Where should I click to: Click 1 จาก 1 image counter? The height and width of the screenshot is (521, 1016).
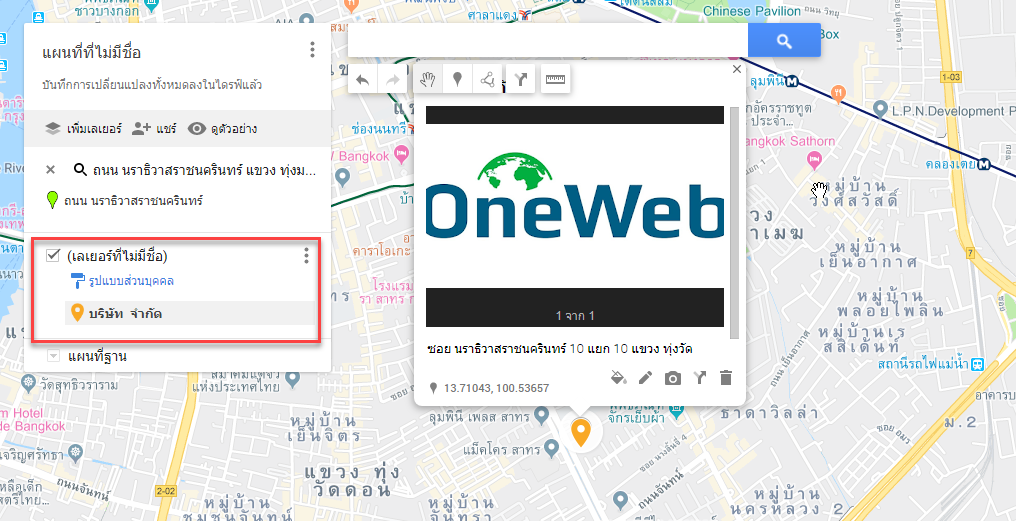(x=575, y=316)
